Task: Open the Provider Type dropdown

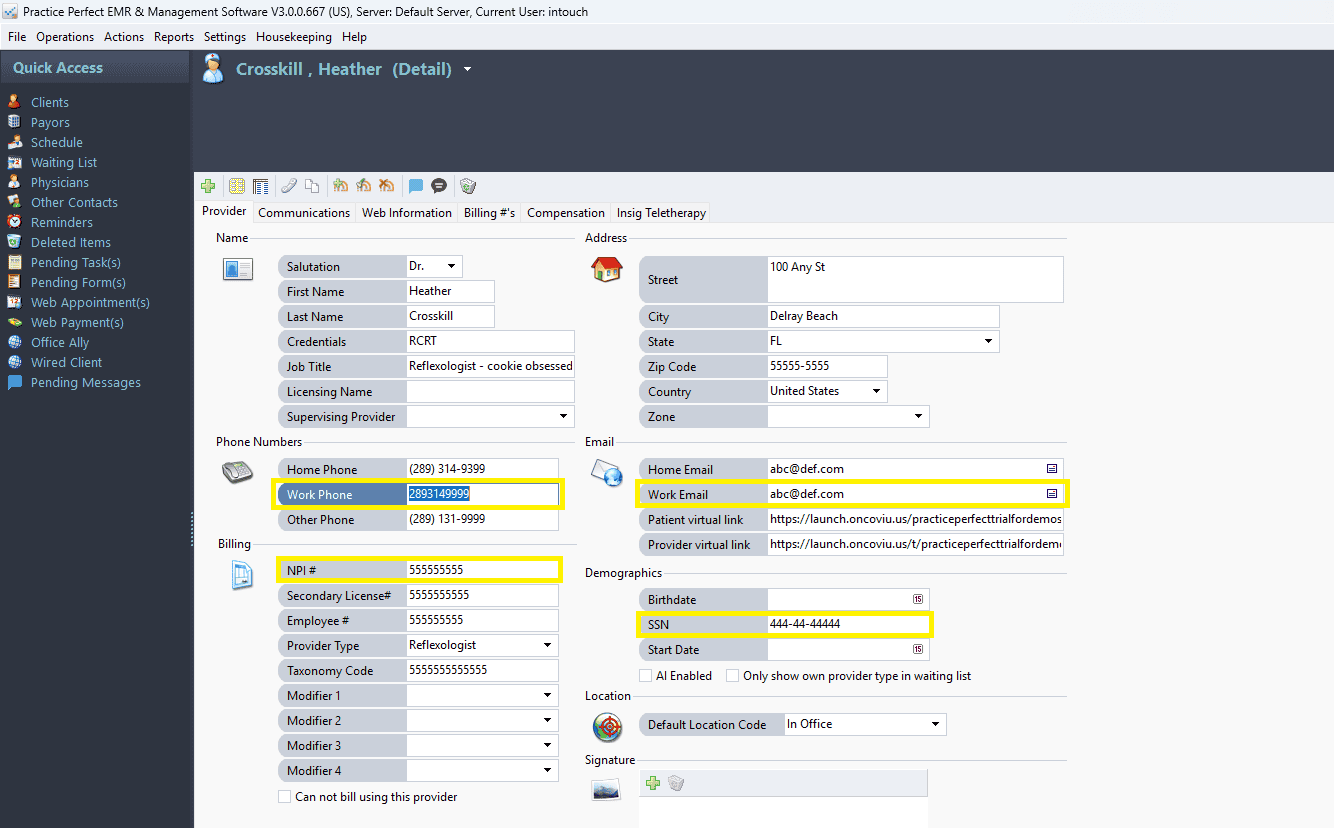Action: pyautogui.click(x=547, y=646)
